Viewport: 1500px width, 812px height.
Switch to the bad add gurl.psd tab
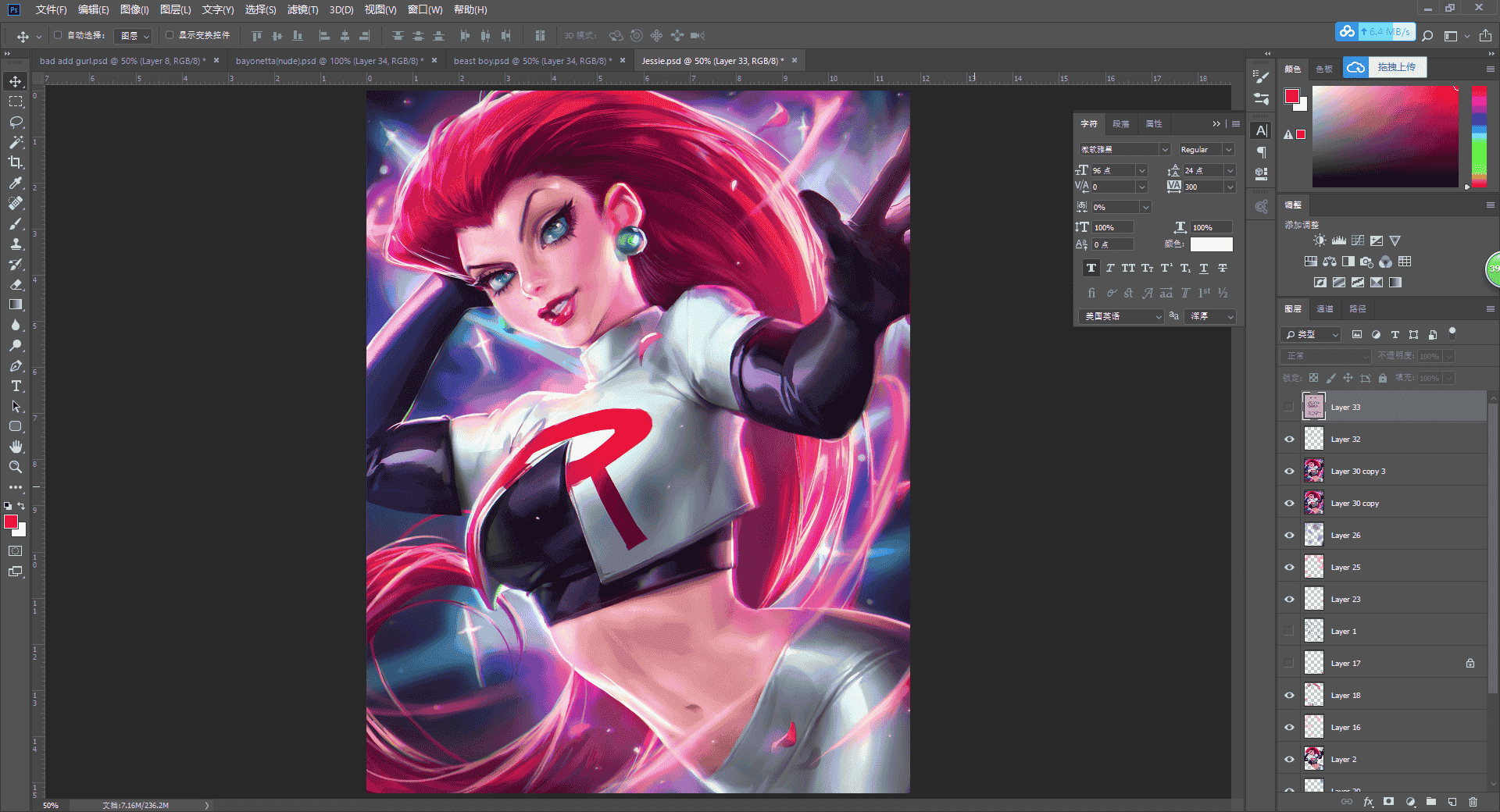point(123,61)
